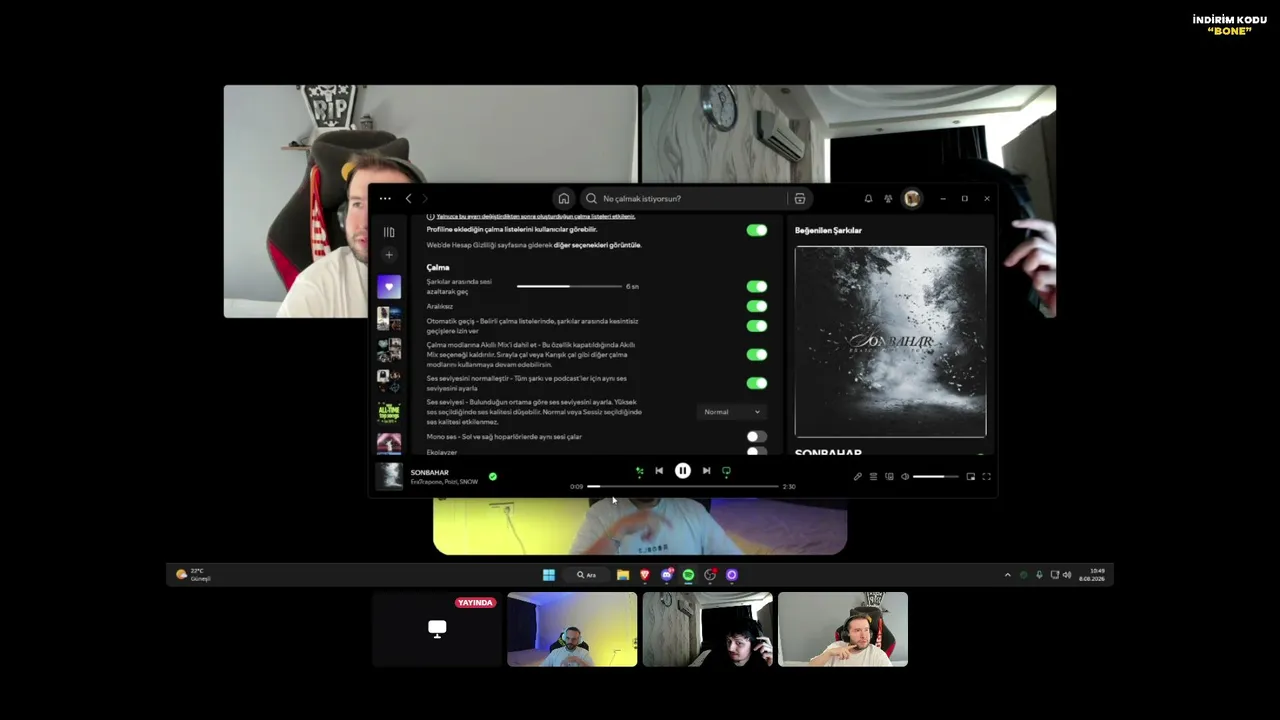The image size is (1280, 720).
Task: Toggle the Akıllı Mix switch
Action: coord(757,354)
